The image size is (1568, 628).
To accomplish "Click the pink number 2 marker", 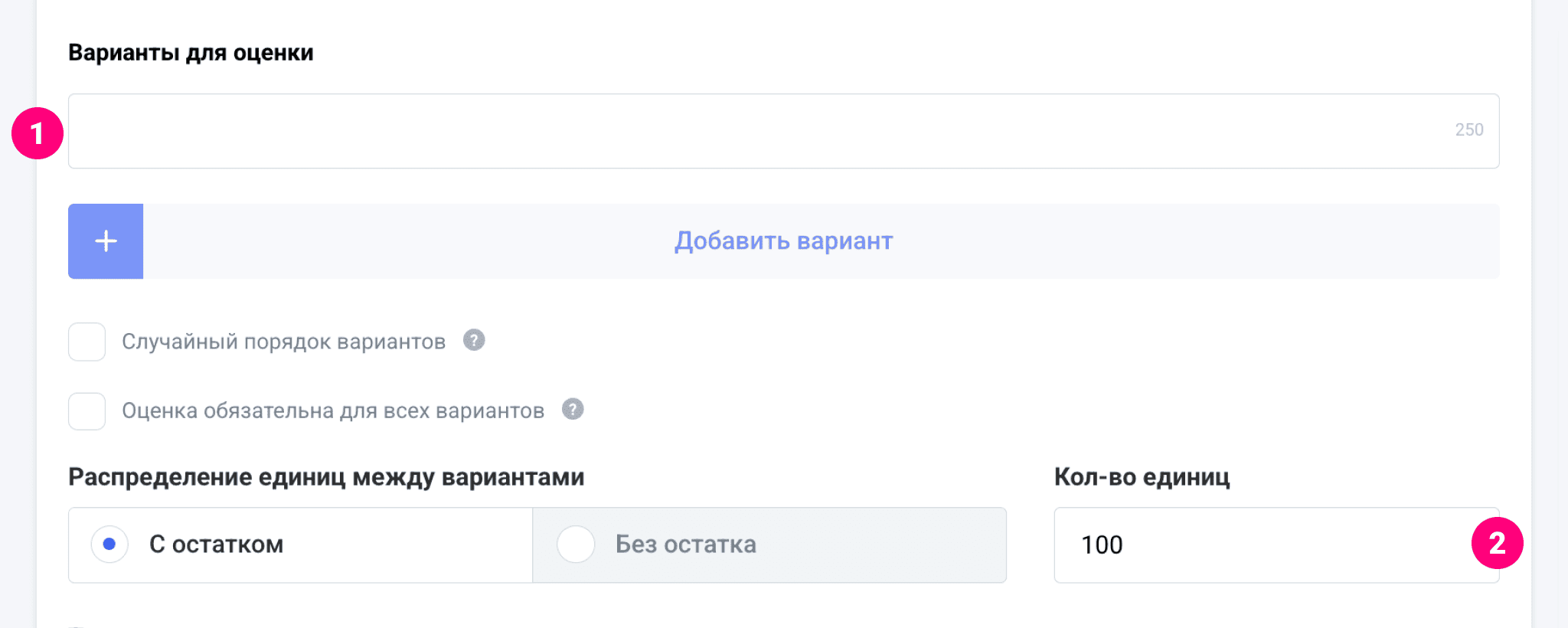I will (x=1497, y=543).
